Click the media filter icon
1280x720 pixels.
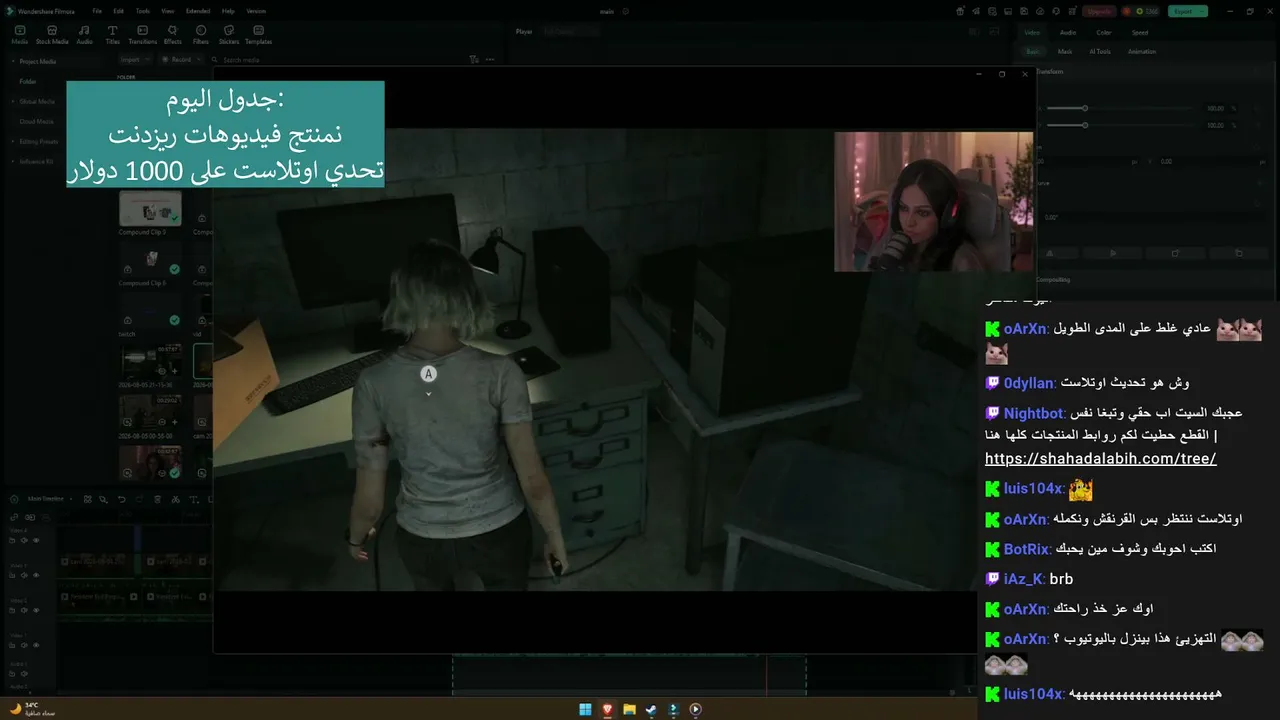474,60
